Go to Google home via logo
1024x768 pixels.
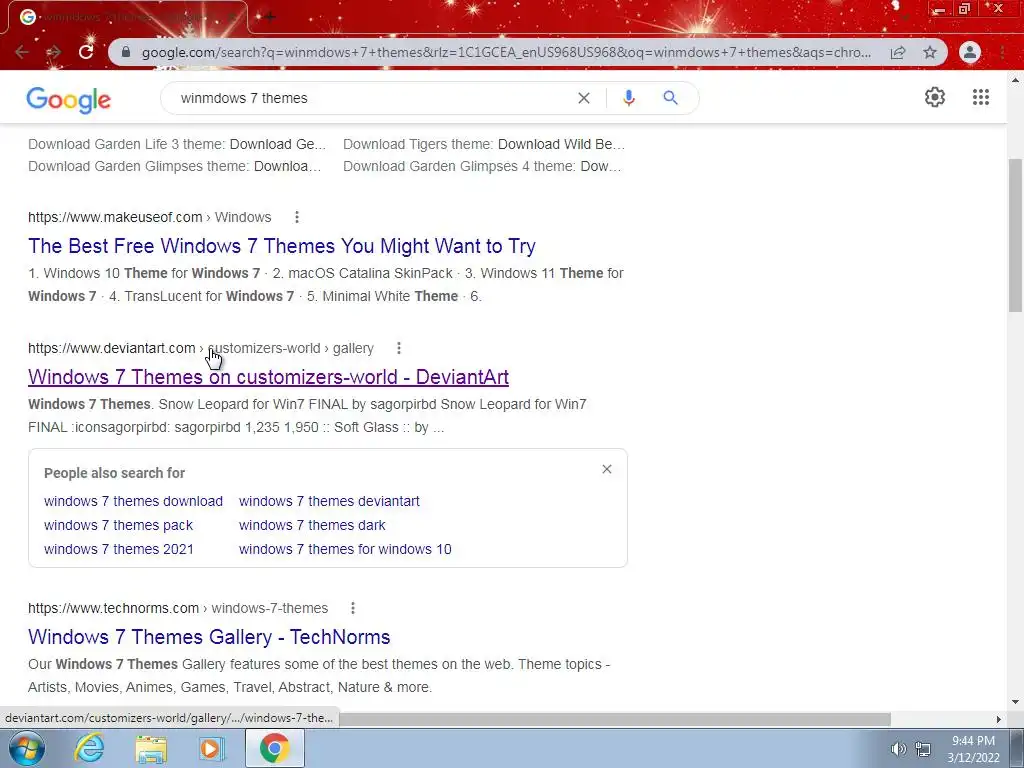(69, 99)
